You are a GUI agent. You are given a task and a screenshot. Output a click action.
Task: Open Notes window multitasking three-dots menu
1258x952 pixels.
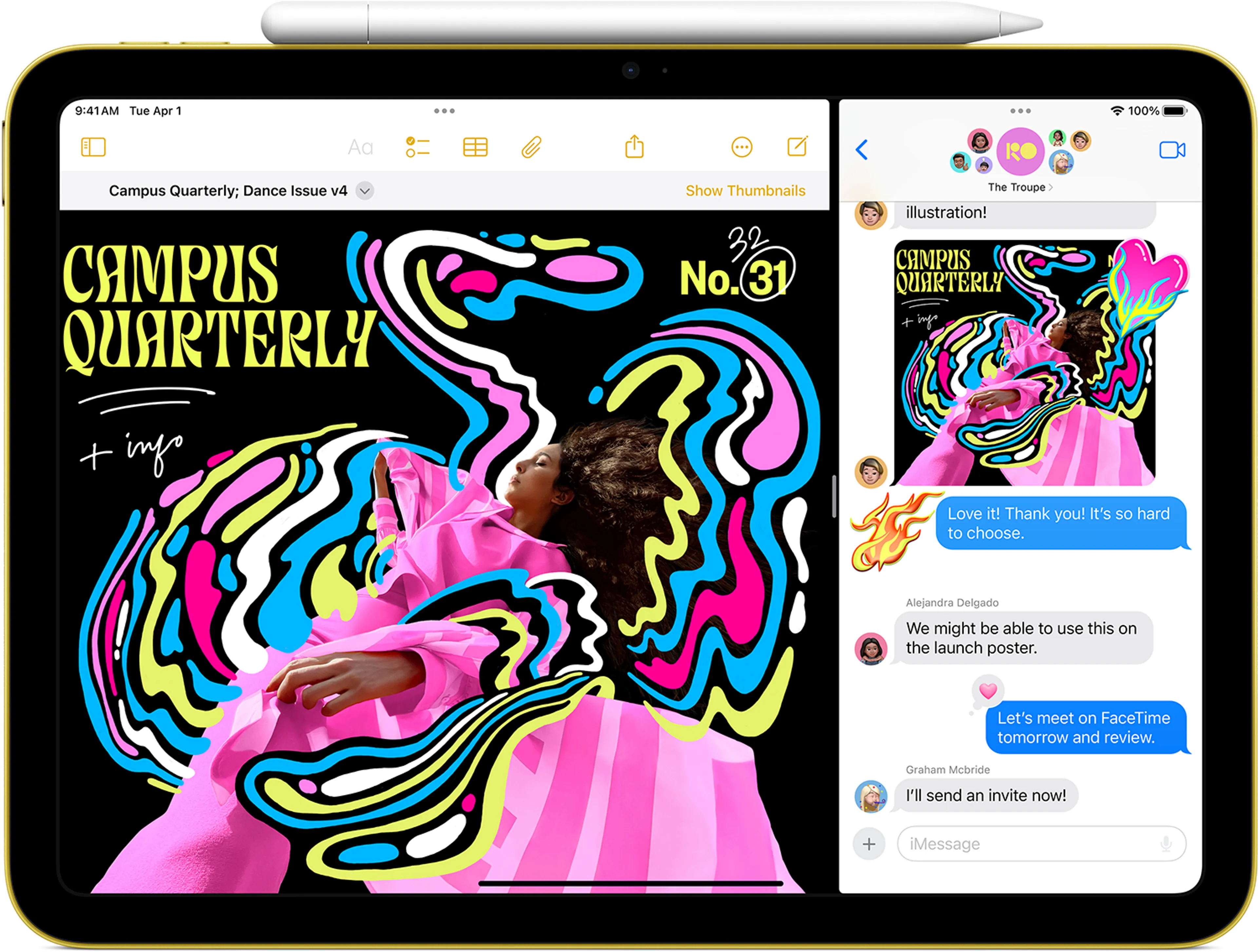[444, 111]
